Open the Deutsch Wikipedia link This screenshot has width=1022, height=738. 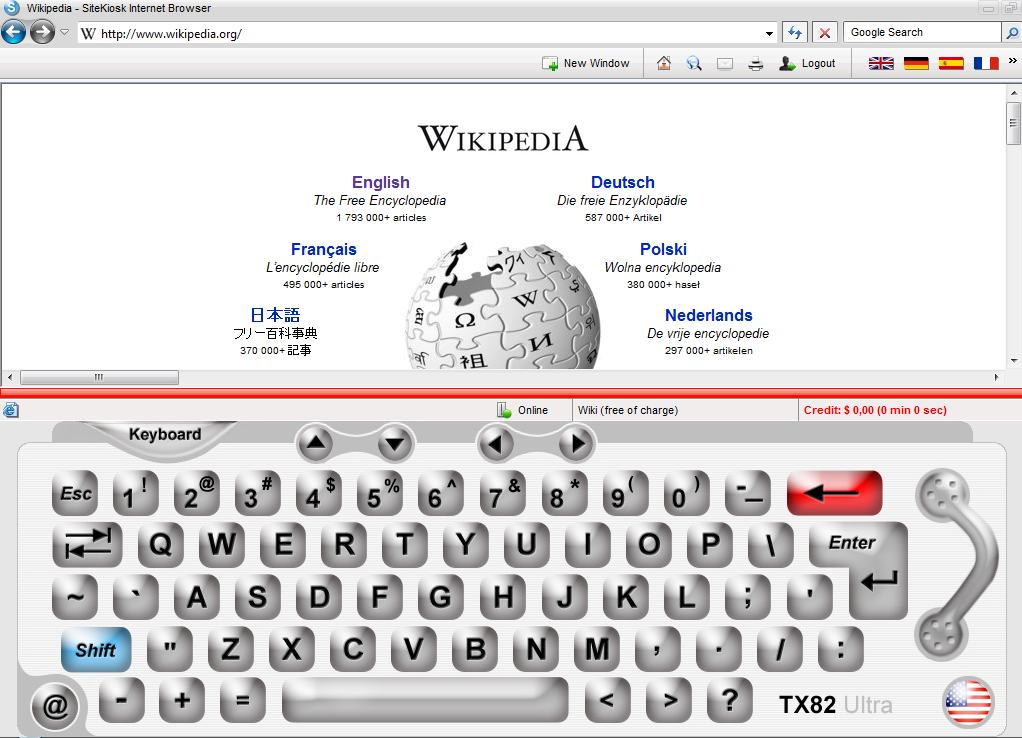(x=622, y=182)
